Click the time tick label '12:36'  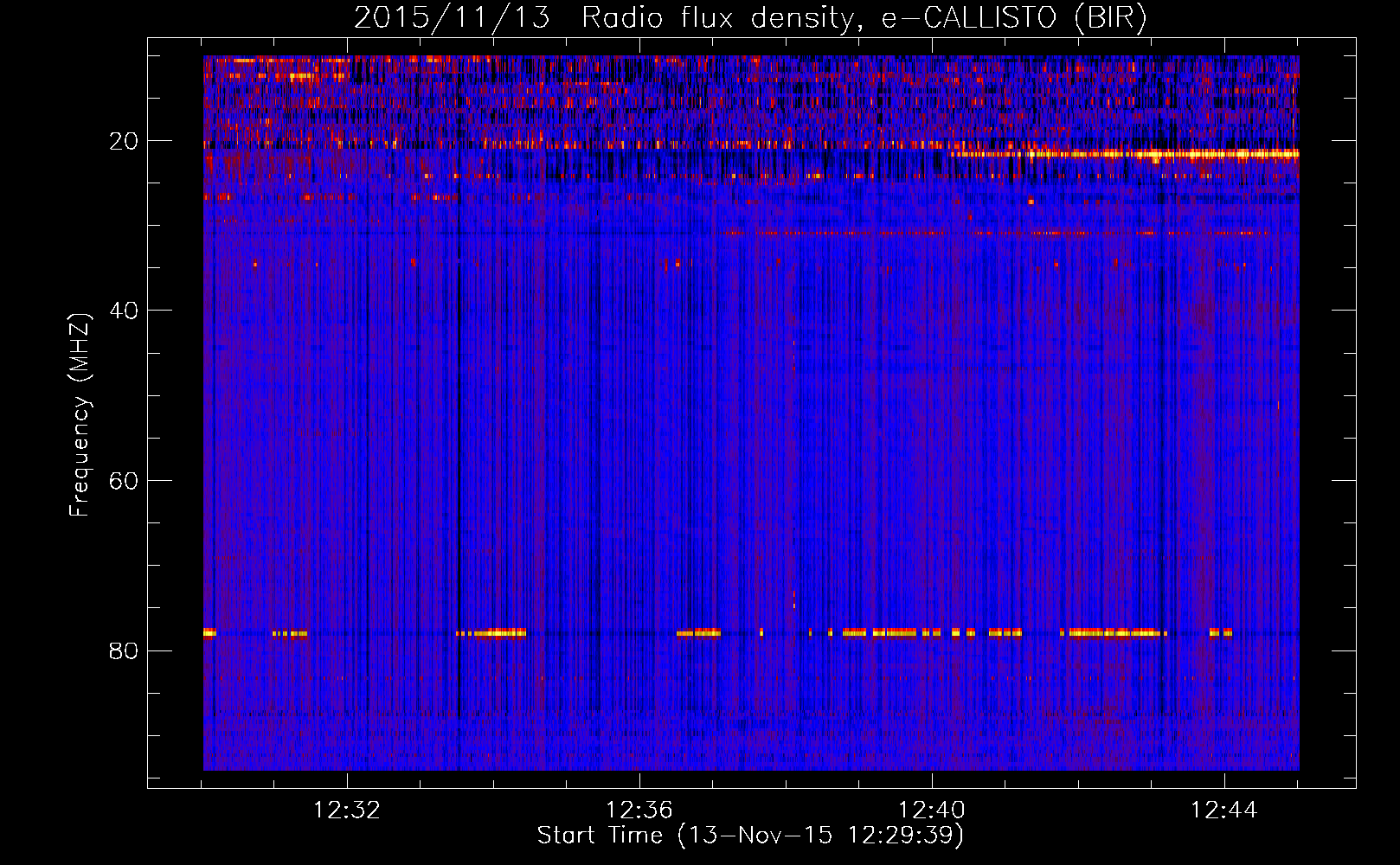(639, 811)
